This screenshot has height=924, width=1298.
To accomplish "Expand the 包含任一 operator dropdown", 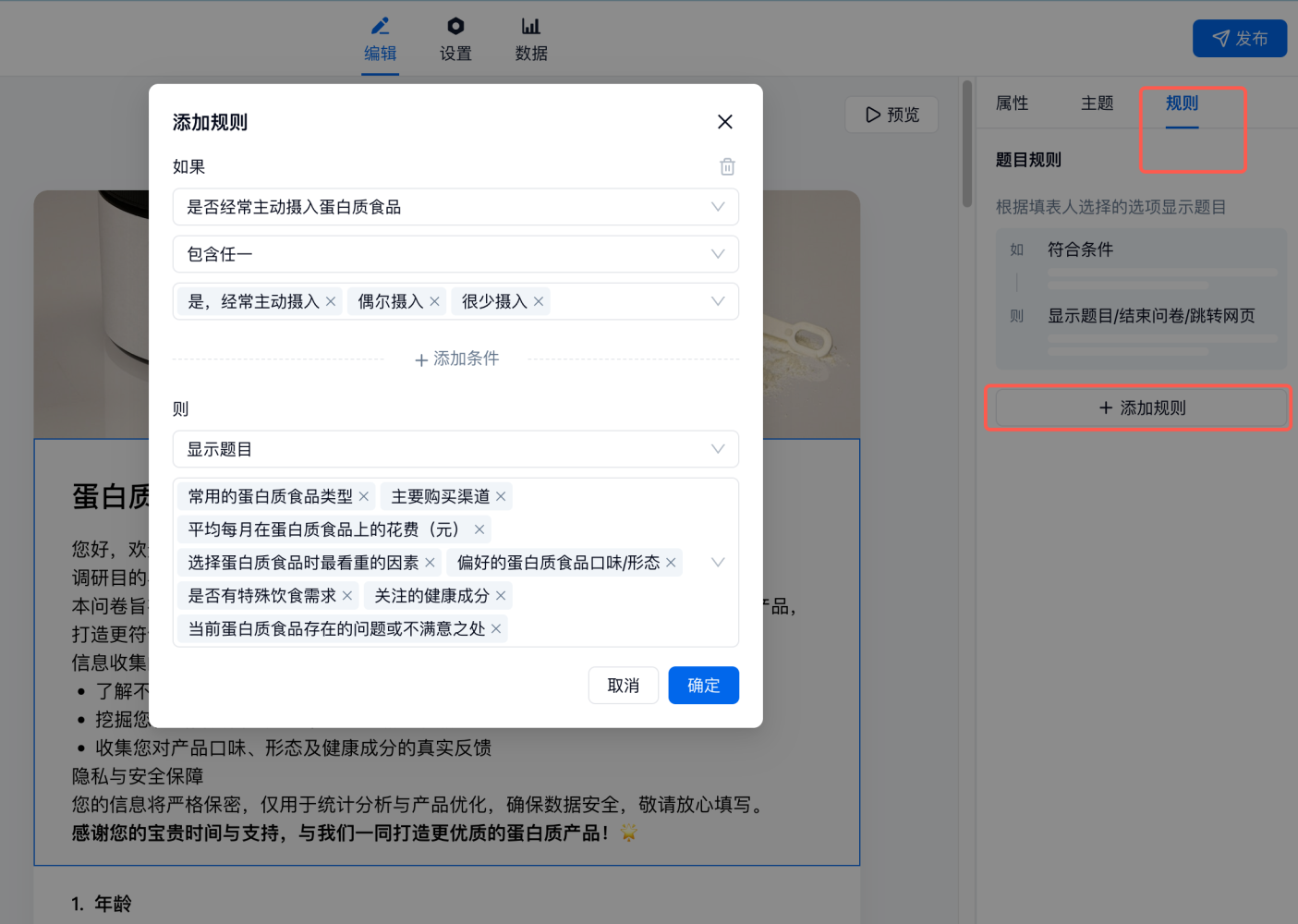I will [x=455, y=254].
